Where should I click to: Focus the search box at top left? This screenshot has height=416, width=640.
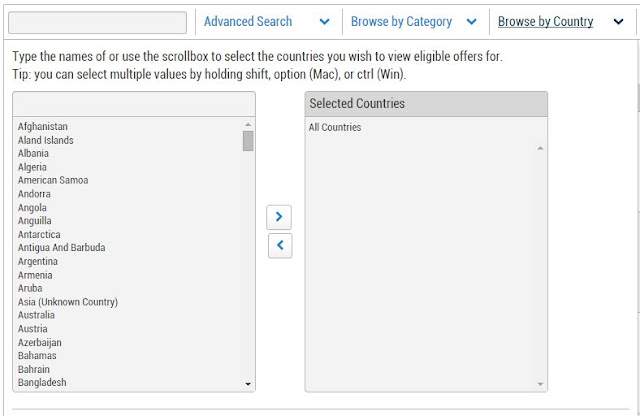(x=98, y=22)
